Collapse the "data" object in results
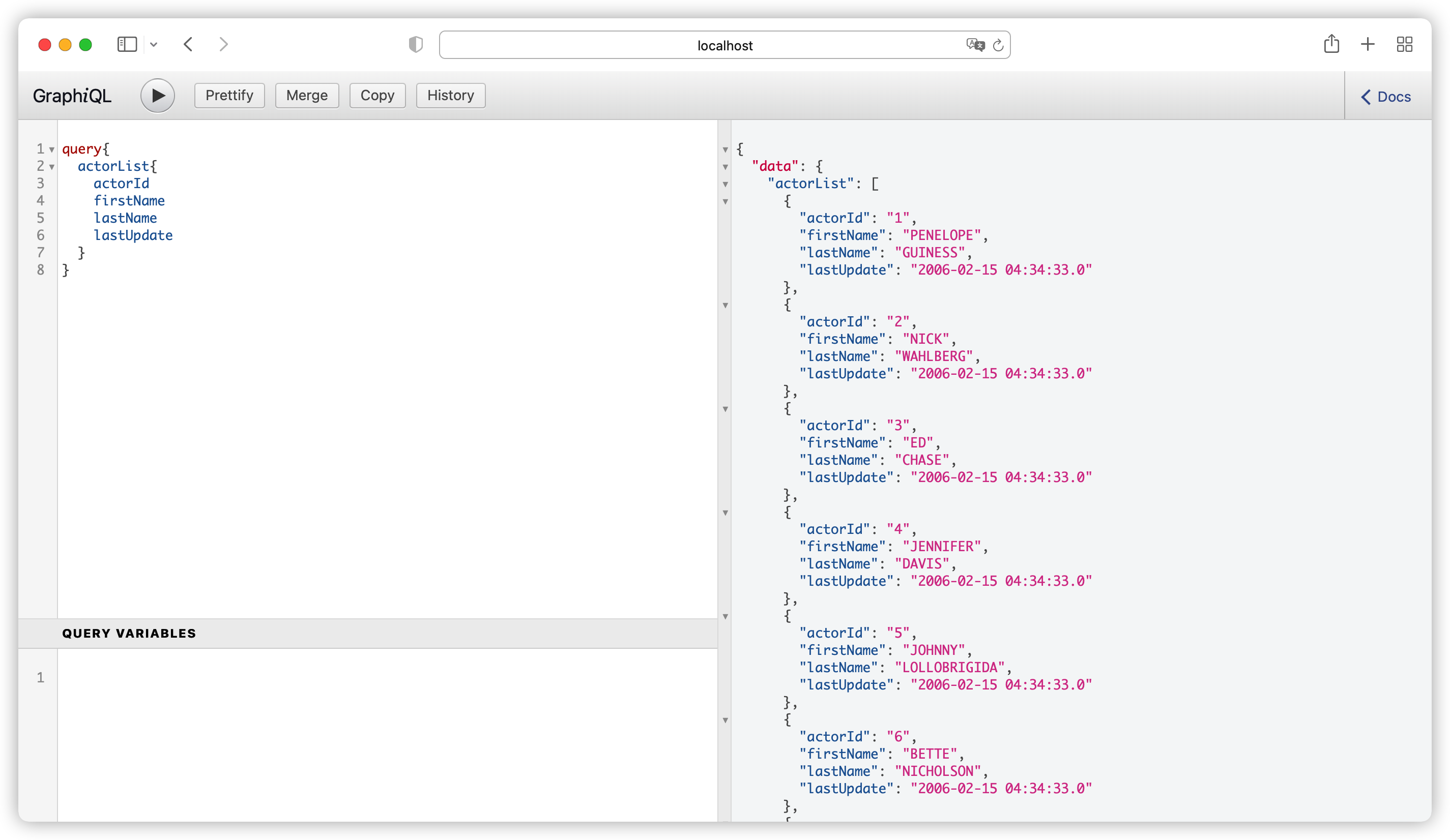The width and height of the screenshot is (1450, 840). [725, 167]
